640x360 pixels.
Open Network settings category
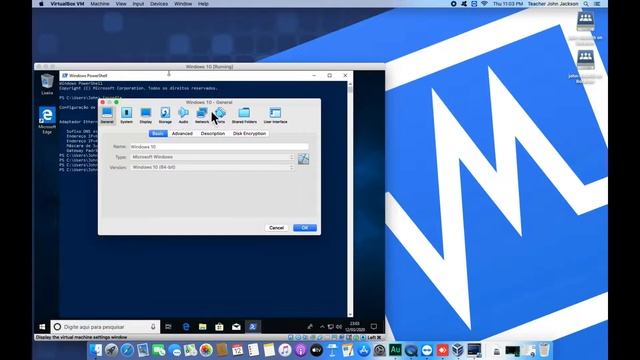pos(202,115)
